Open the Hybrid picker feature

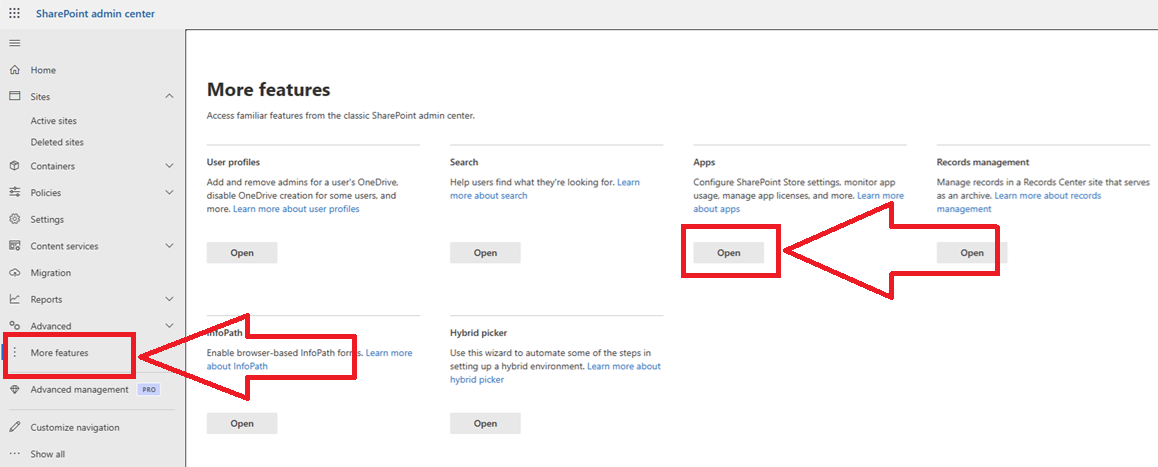click(x=485, y=423)
